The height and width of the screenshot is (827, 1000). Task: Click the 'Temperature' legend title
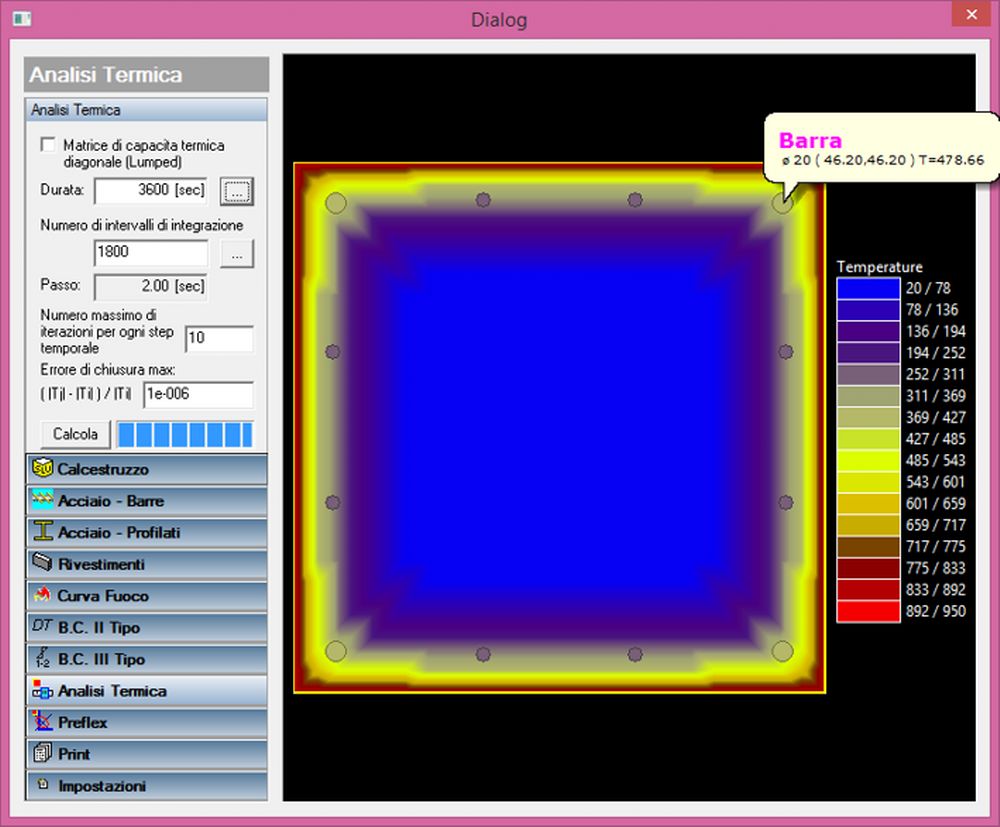tap(879, 267)
